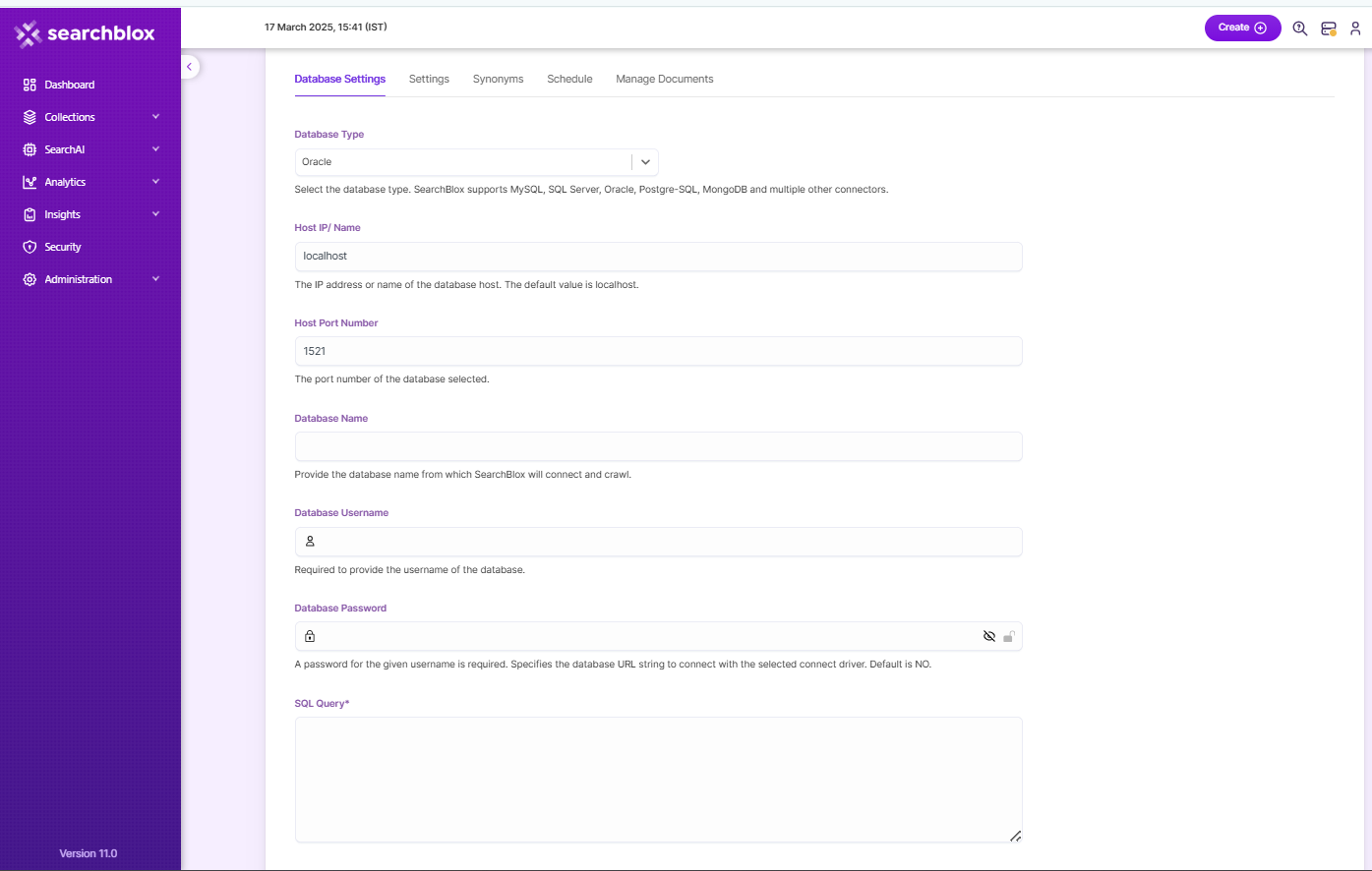The image size is (1372, 871).
Task: Click the SQL Query textarea resize handle
Action: [1015, 836]
